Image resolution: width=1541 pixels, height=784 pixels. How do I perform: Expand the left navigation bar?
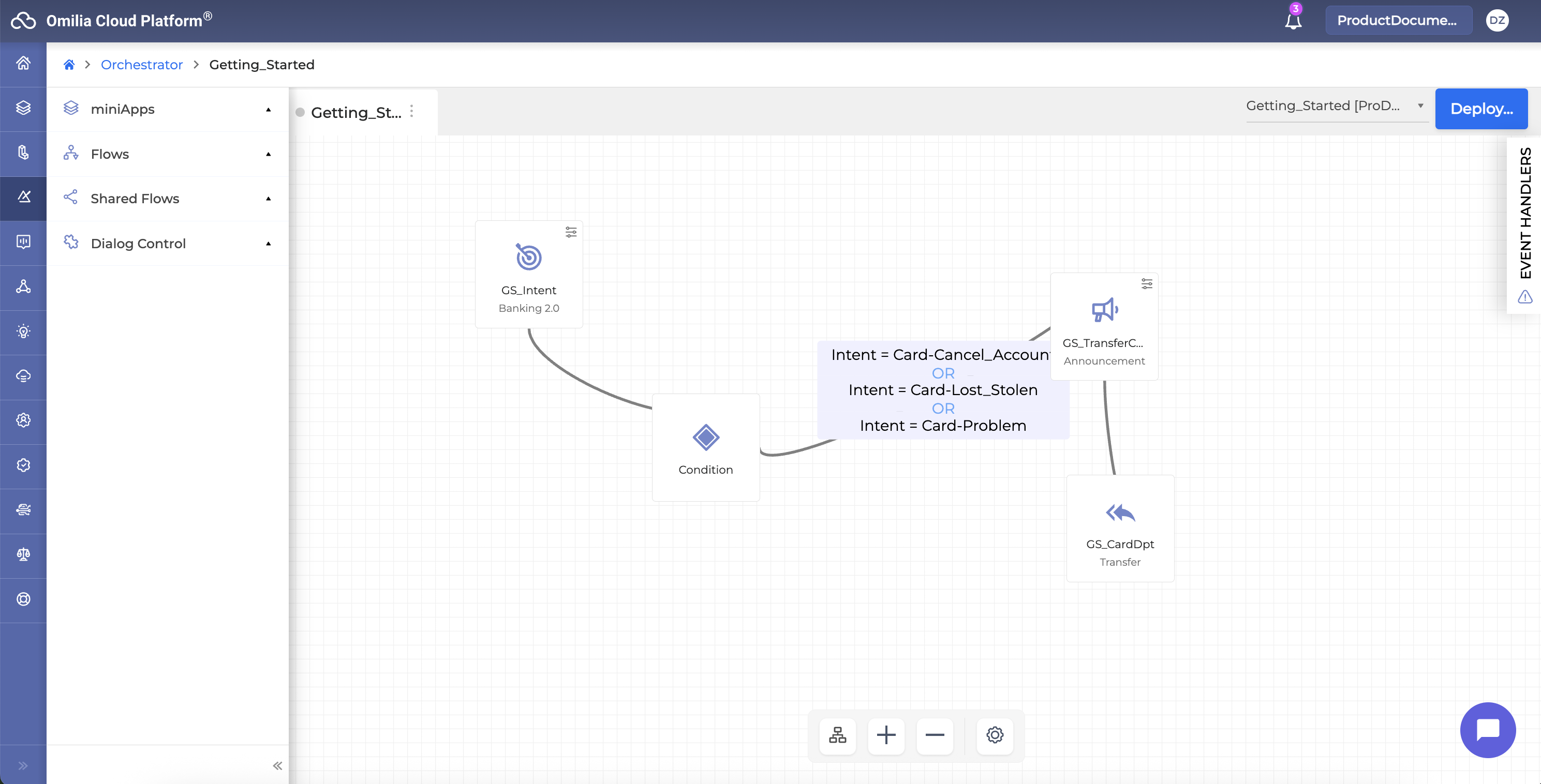coord(23,765)
